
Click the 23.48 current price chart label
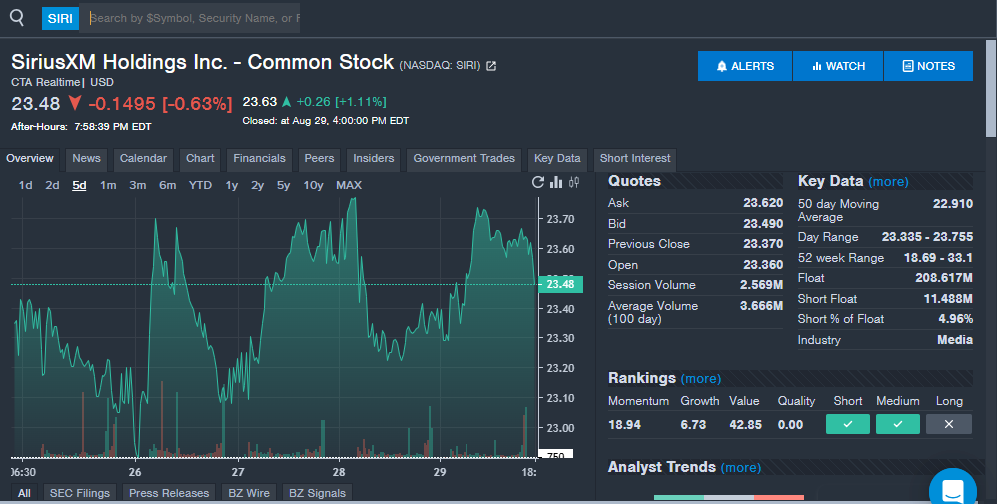click(560, 284)
